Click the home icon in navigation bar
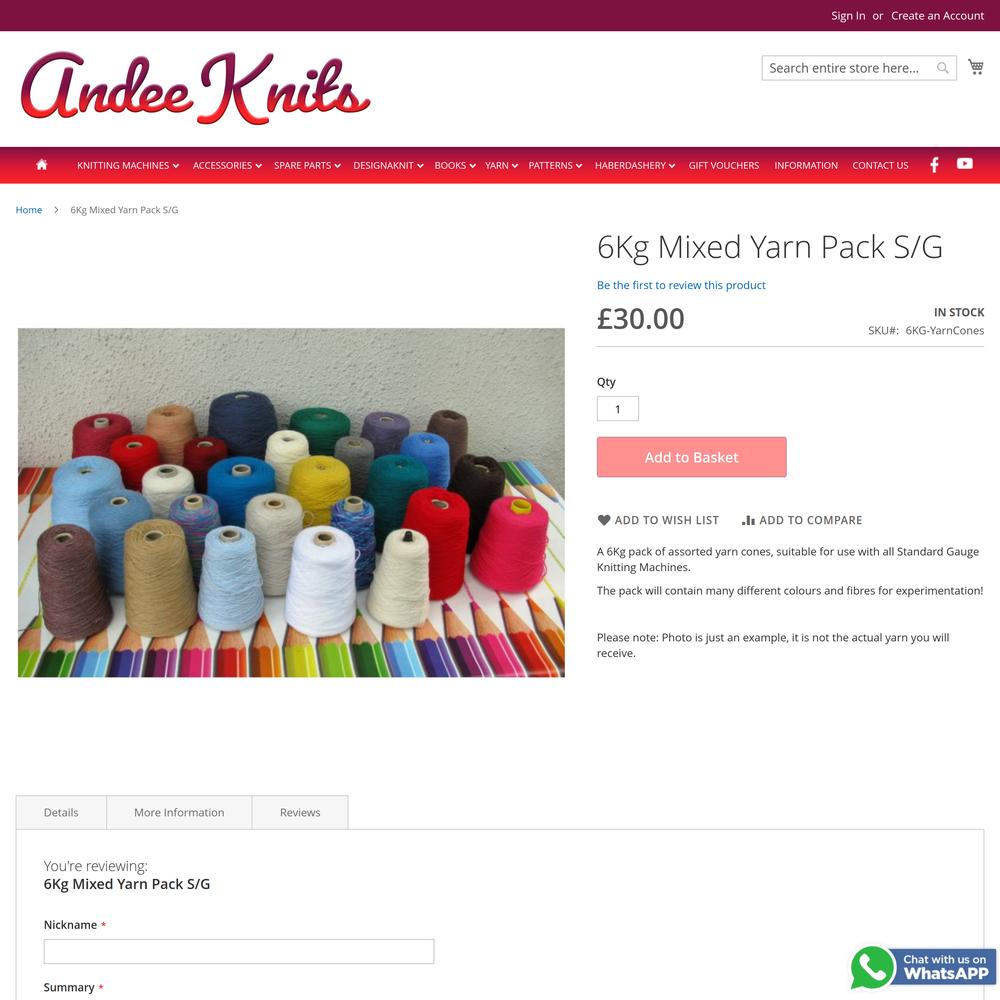The image size is (1000, 1000). pyautogui.click(x=42, y=165)
